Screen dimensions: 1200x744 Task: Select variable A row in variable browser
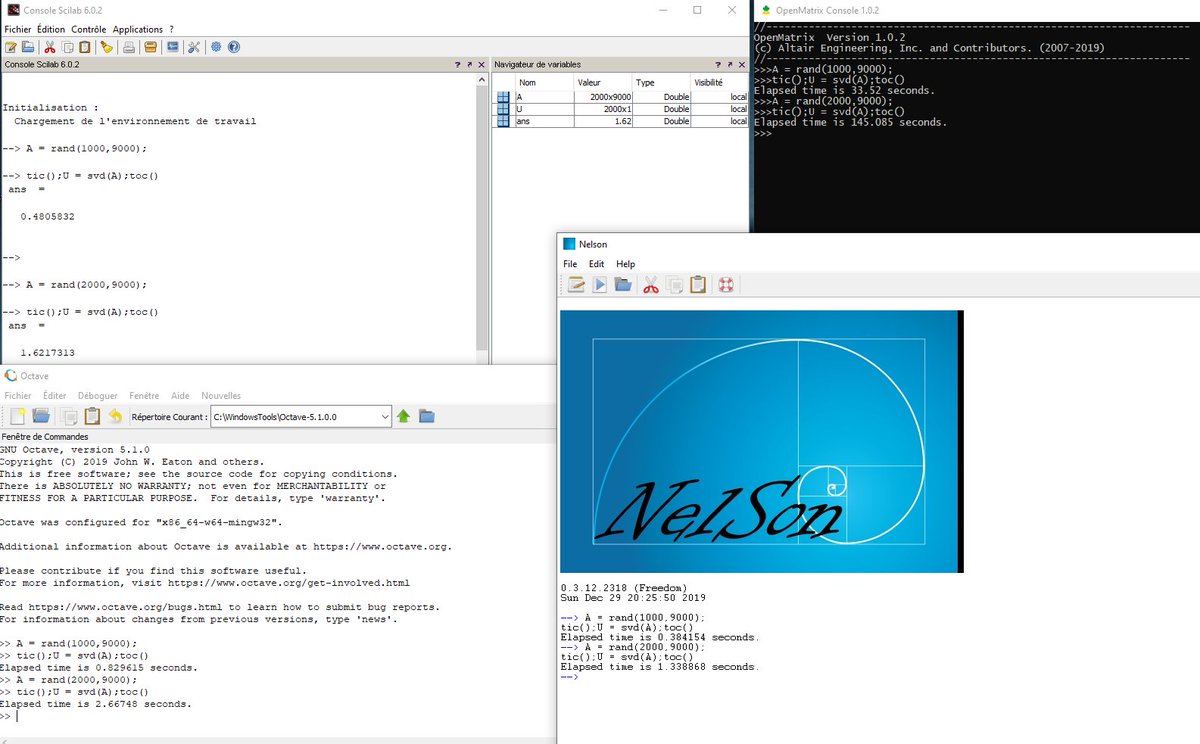(x=621, y=97)
